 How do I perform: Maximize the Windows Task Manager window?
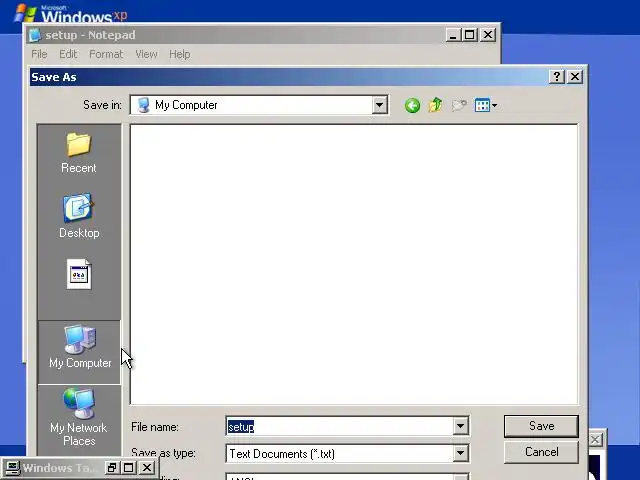(x=129, y=468)
